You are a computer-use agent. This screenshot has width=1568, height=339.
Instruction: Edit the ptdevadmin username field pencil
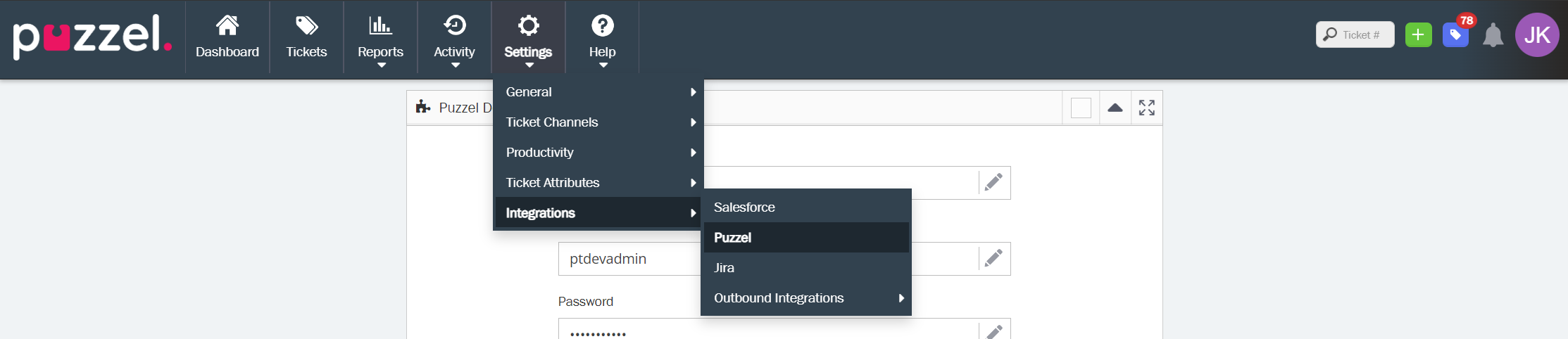[993, 259]
